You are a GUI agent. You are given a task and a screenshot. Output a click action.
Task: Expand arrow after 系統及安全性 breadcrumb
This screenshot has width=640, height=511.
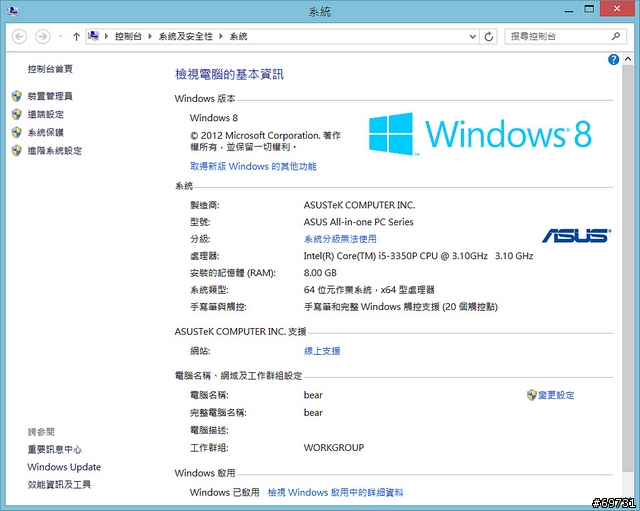(x=221, y=36)
